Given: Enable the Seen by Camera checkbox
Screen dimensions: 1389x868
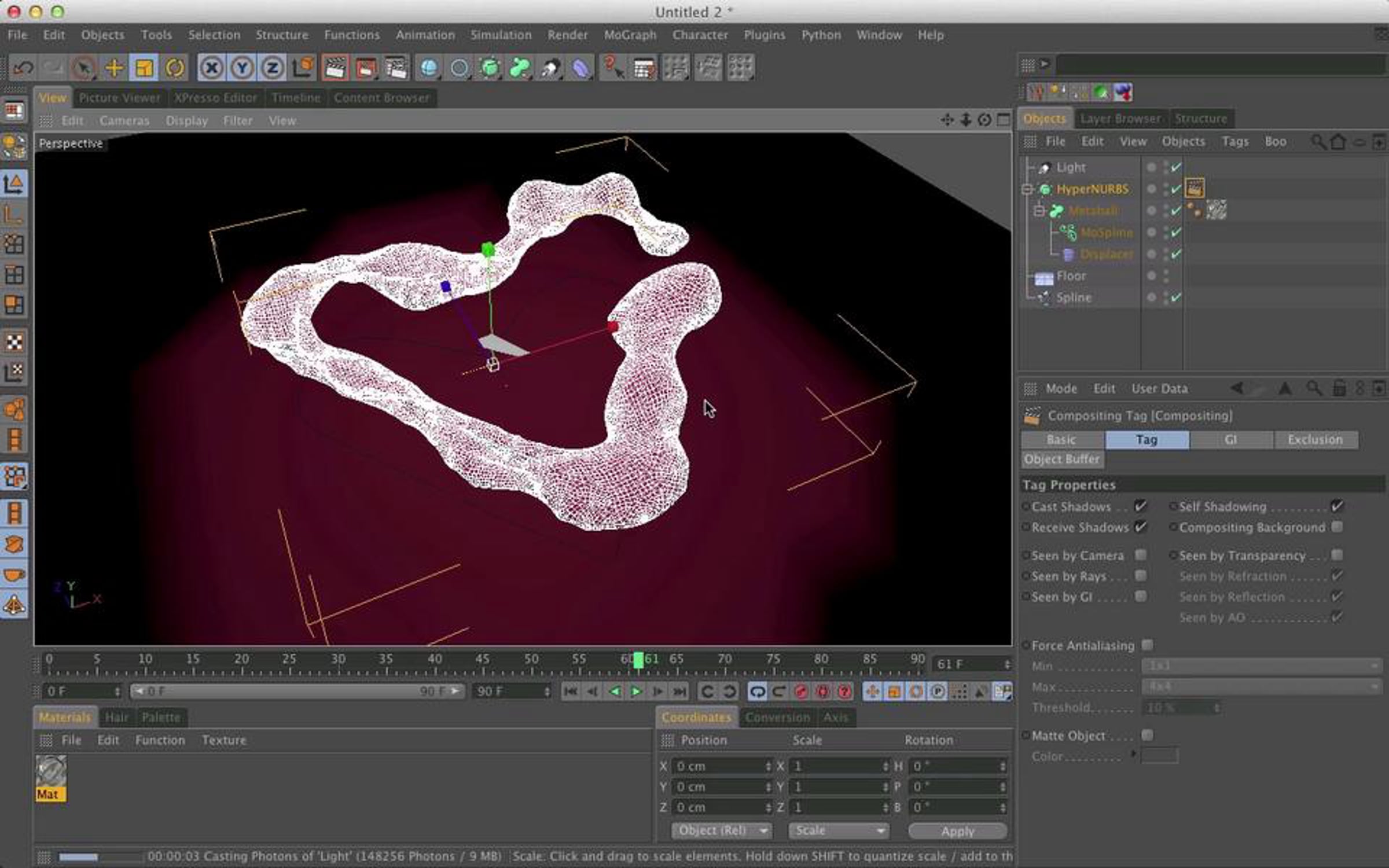Looking at the screenshot, I should pos(1140,555).
